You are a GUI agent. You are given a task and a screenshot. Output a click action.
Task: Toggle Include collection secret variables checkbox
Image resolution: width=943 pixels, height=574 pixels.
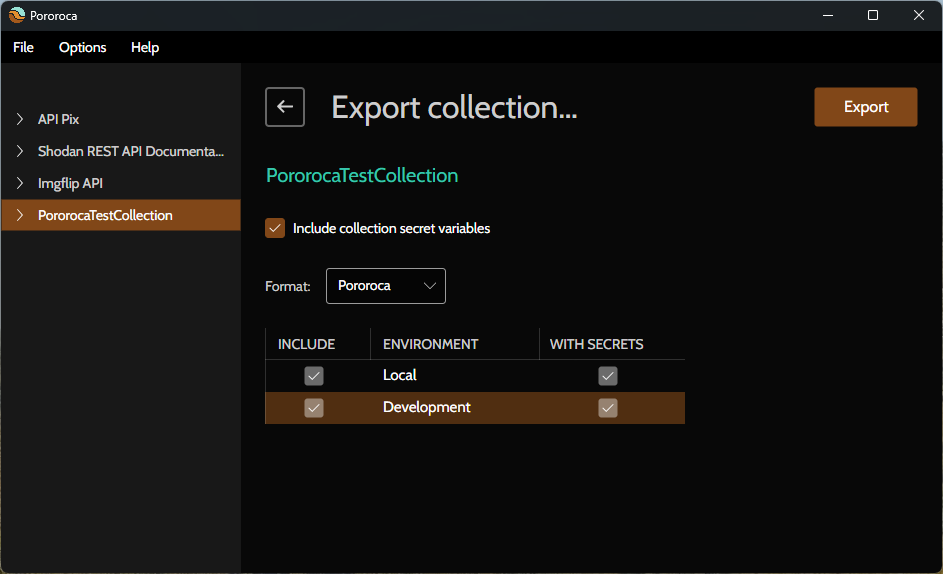[275, 228]
